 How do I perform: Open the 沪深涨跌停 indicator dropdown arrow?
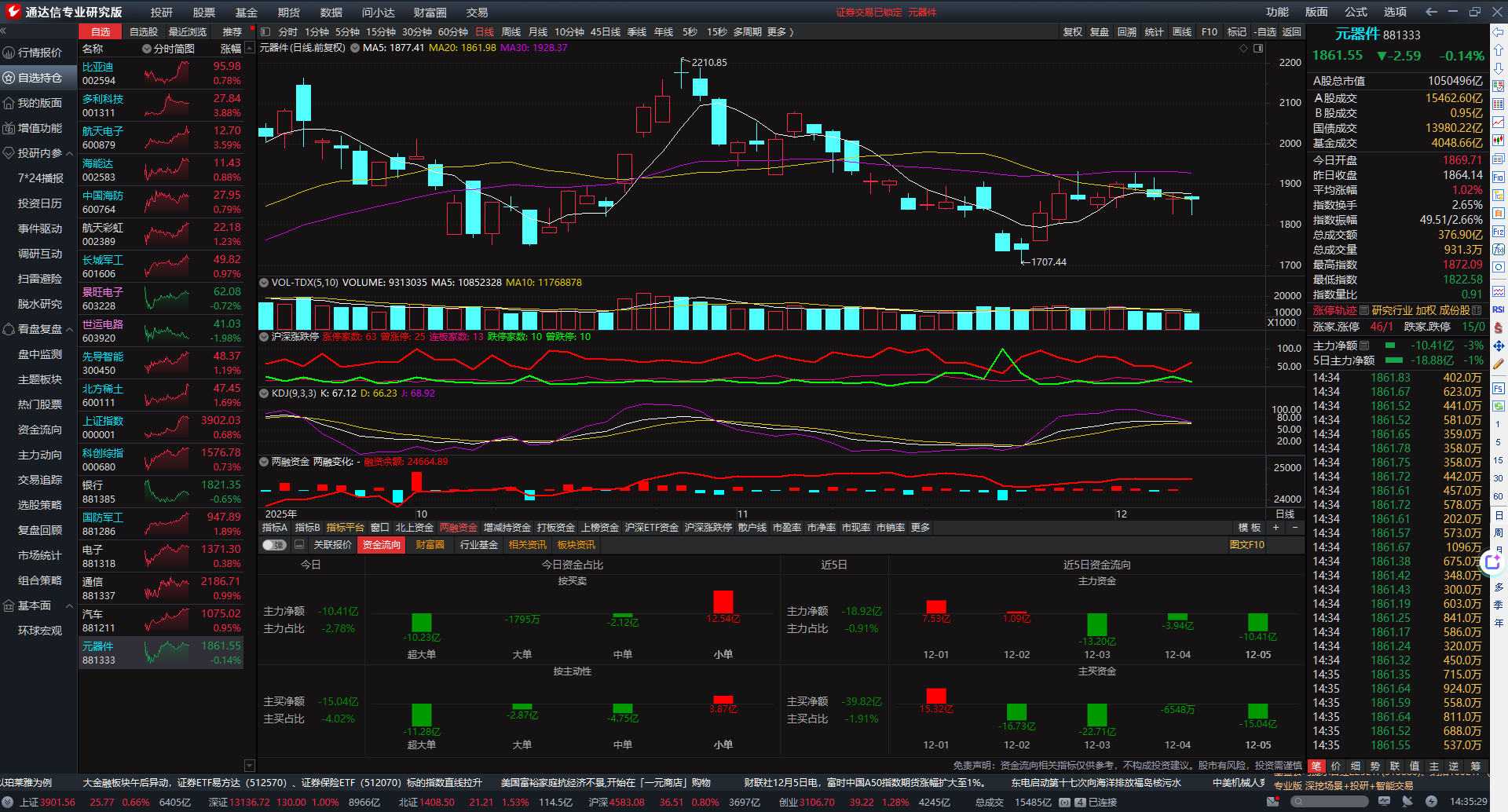pos(264,337)
